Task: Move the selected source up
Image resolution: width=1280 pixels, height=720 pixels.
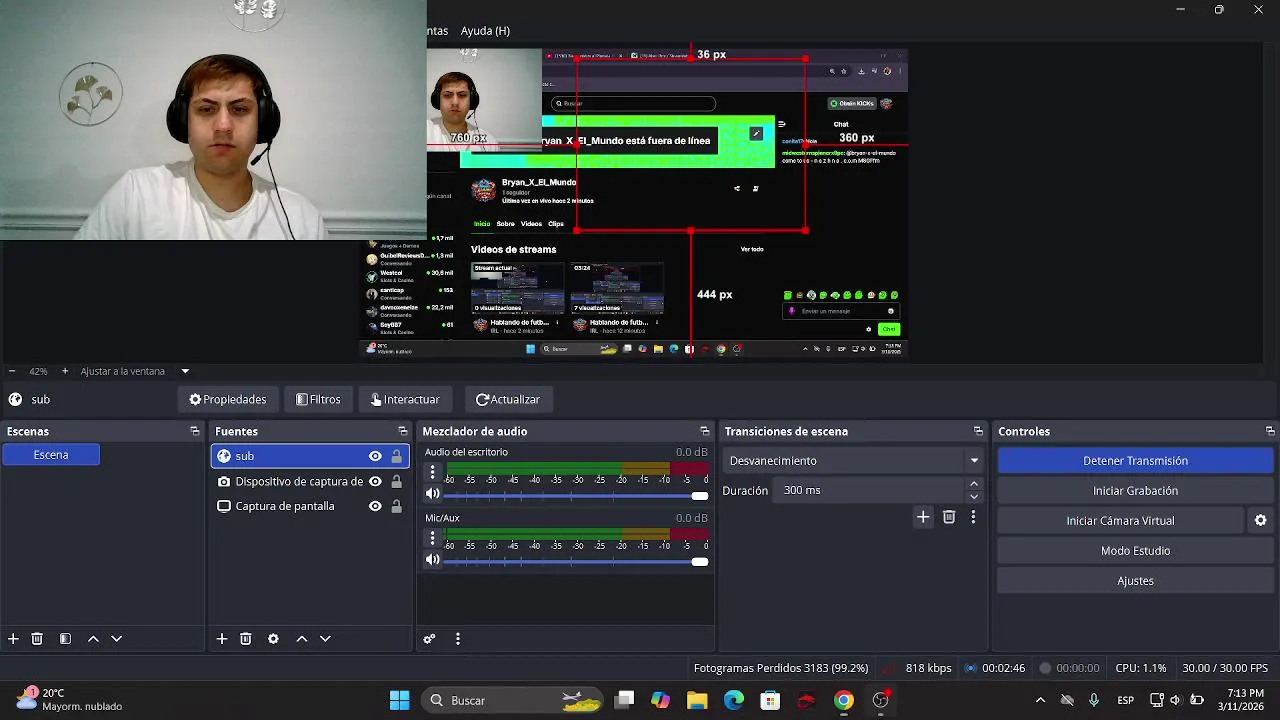Action: [x=301, y=639]
